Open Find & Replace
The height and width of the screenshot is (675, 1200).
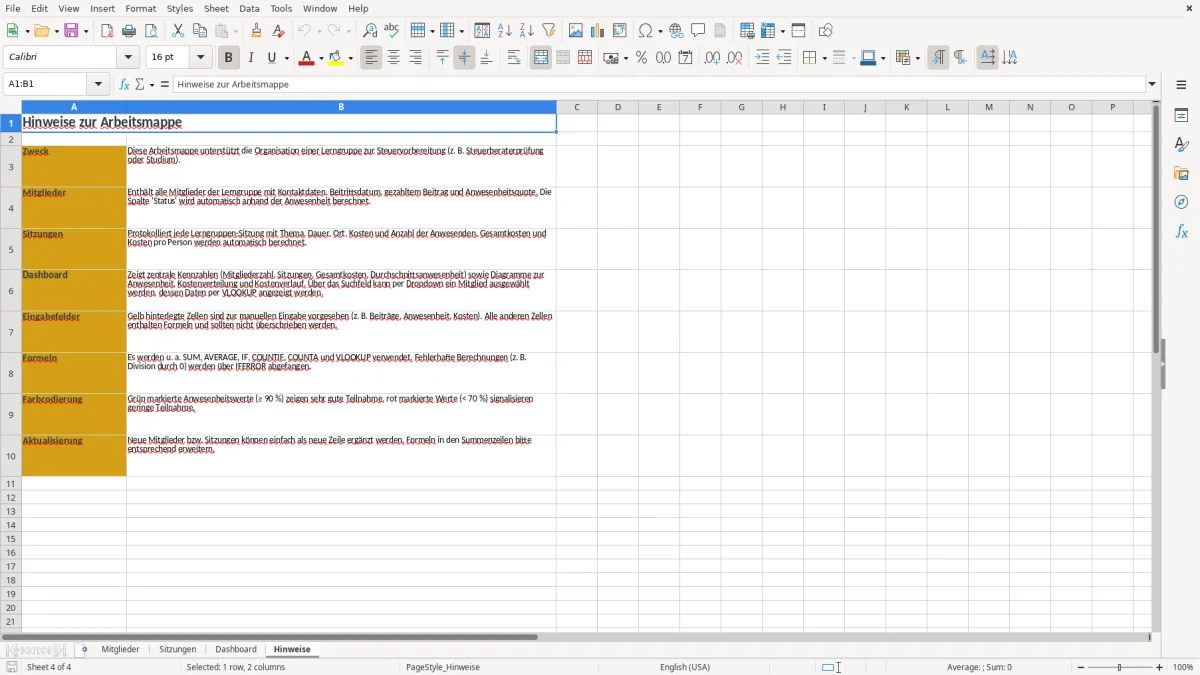370,31
